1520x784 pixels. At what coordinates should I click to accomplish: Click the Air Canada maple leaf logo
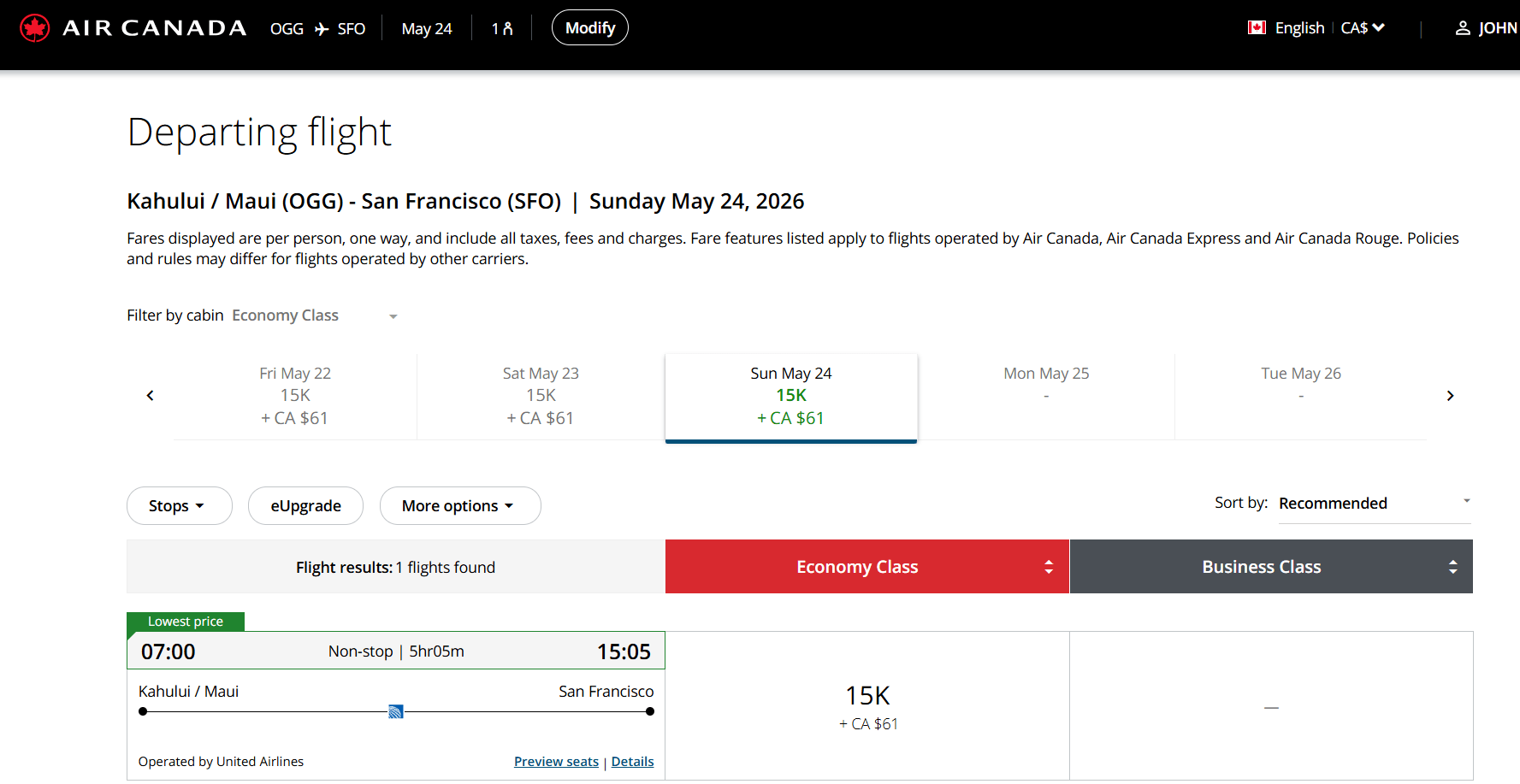click(x=35, y=28)
